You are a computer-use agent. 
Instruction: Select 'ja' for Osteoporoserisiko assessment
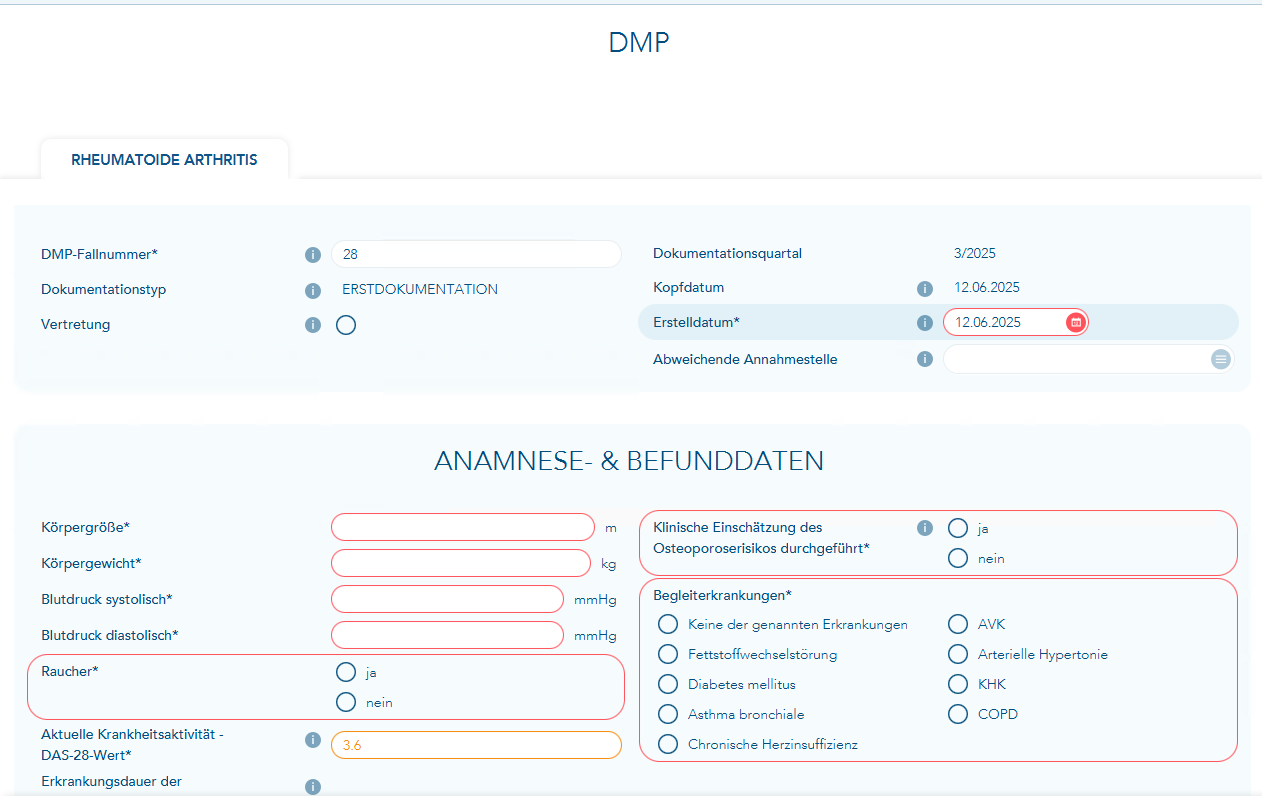pyautogui.click(x=958, y=528)
